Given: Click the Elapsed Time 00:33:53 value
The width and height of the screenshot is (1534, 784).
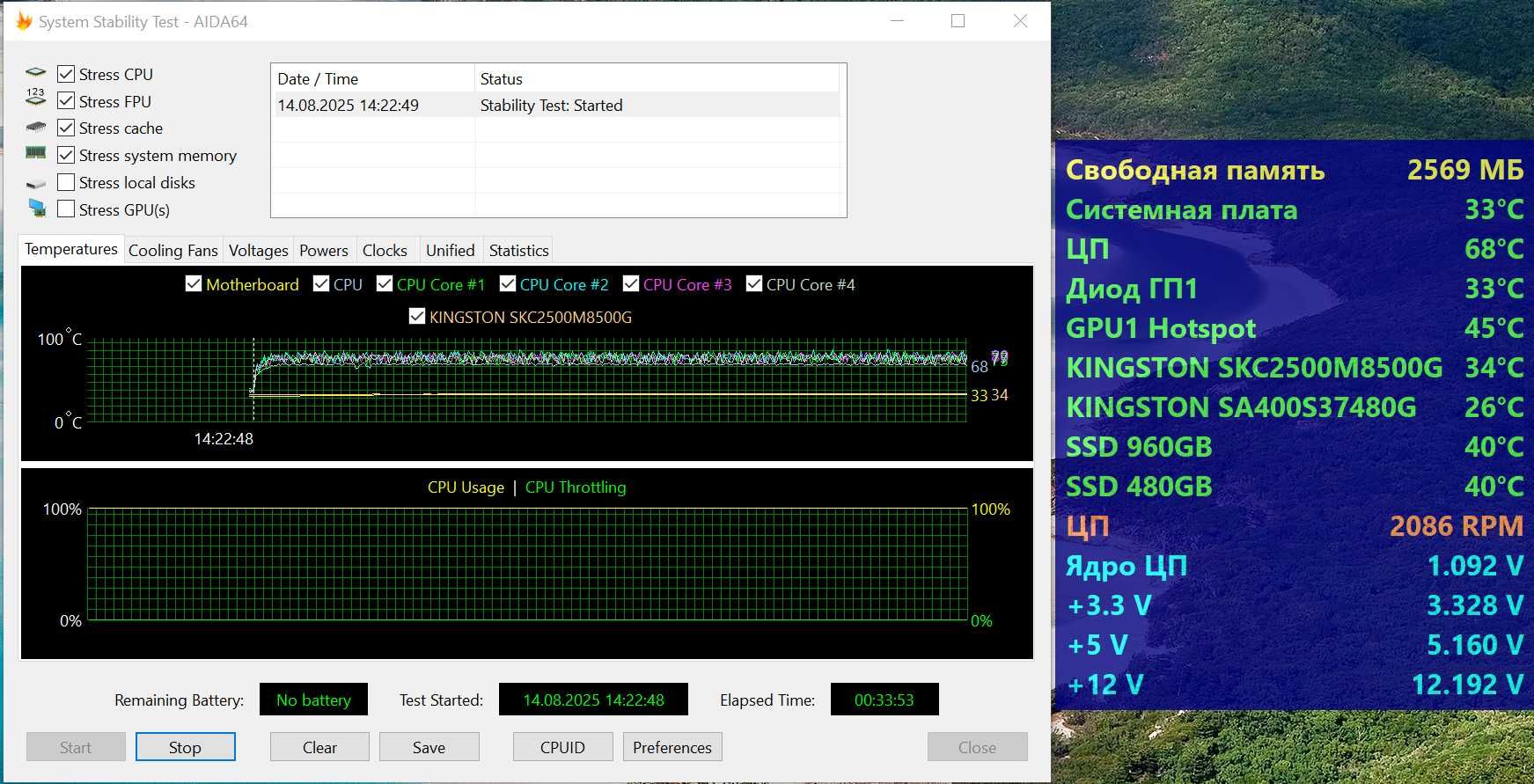Looking at the screenshot, I should tap(884, 700).
